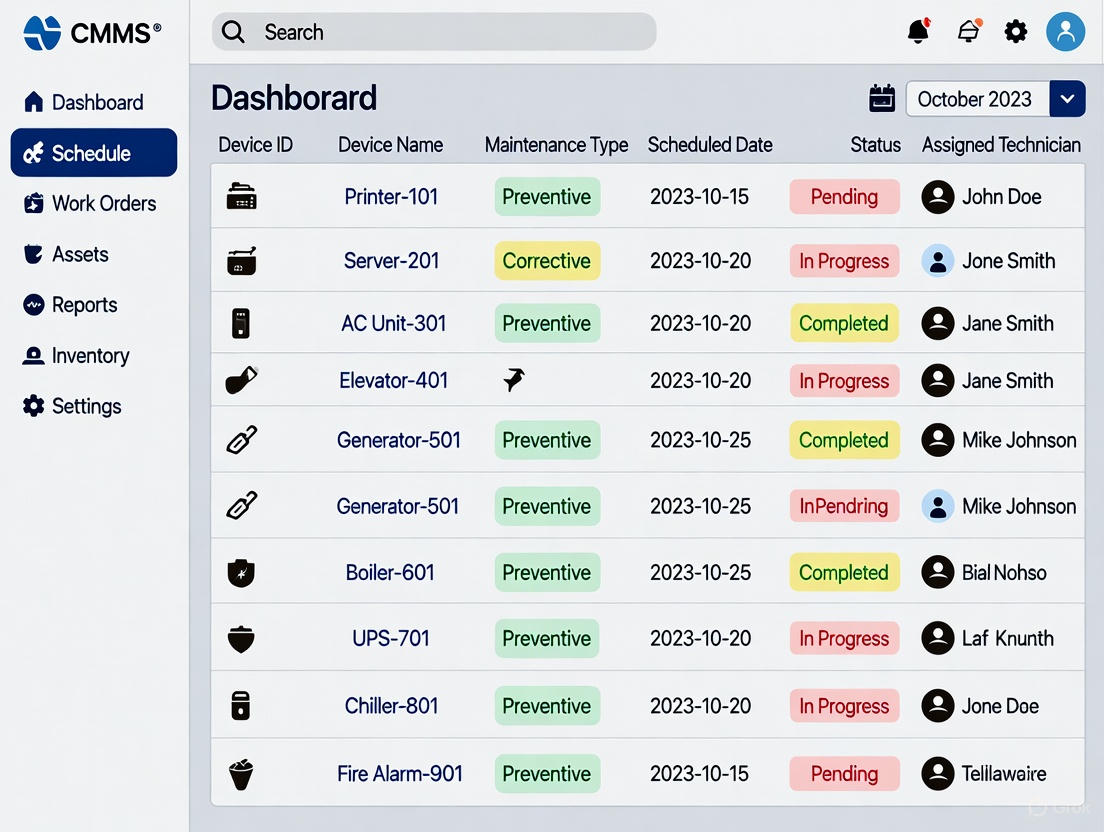
Task: Open the Boiler-601 device link
Action: click(x=390, y=573)
